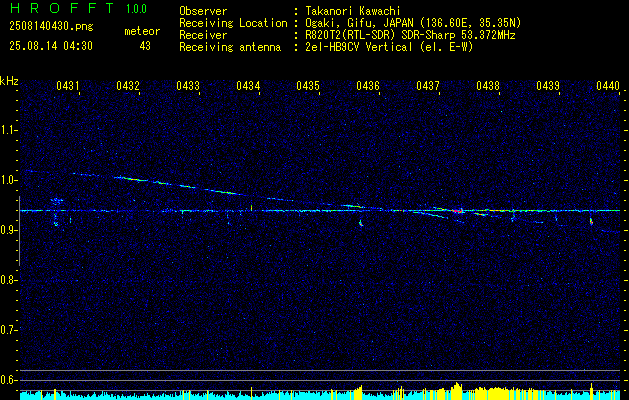Click the 0434 time marker

pos(248,86)
